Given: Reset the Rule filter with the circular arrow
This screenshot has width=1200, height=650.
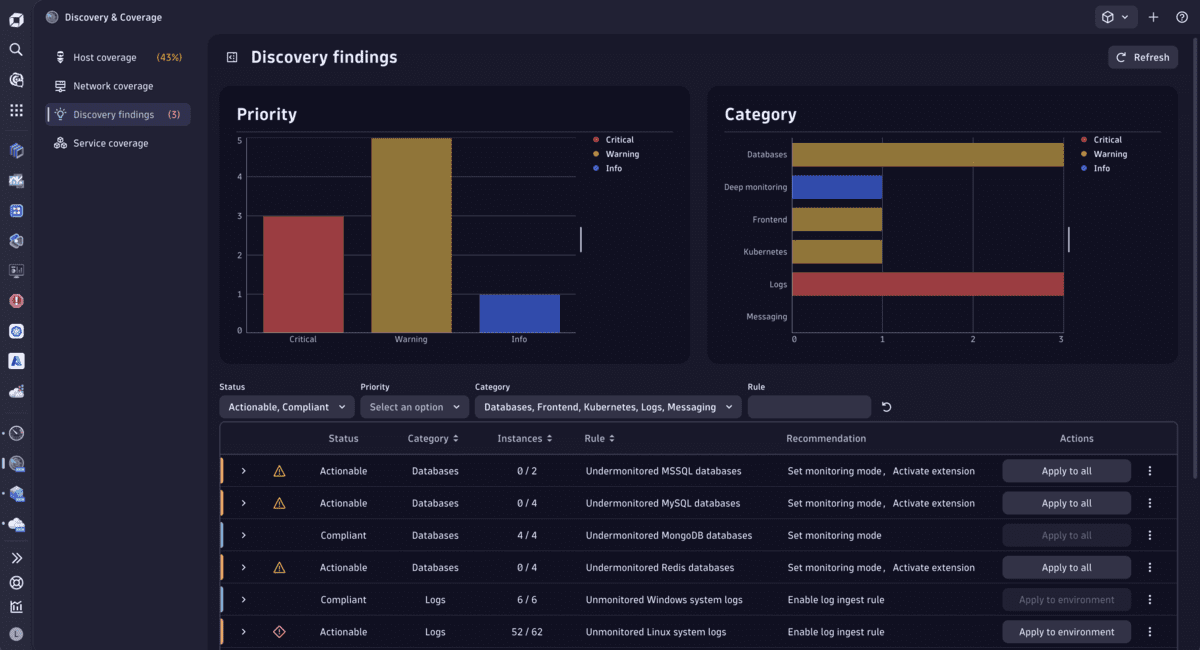Looking at the screenshot, I should click(x=888, y=407).
